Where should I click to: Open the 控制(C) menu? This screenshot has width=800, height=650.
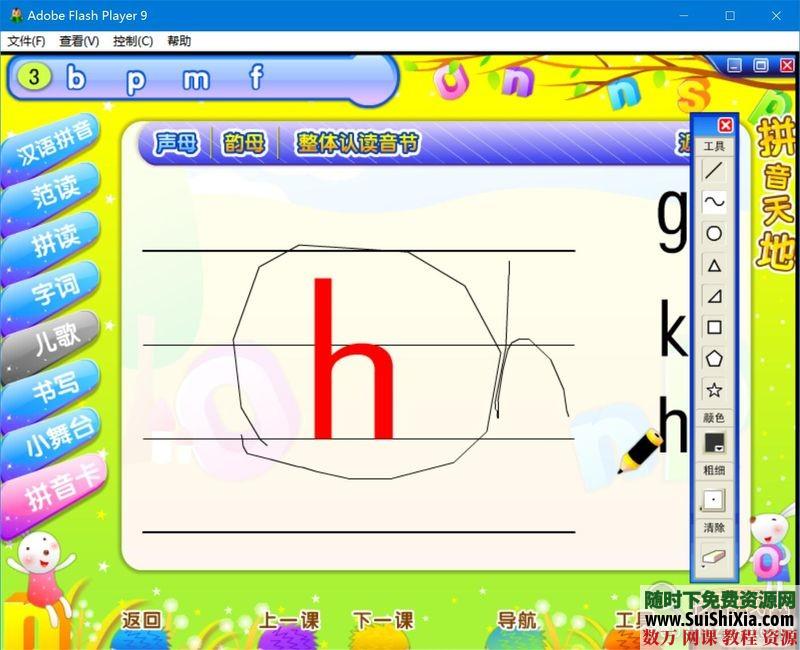click(x=133, y=41)
